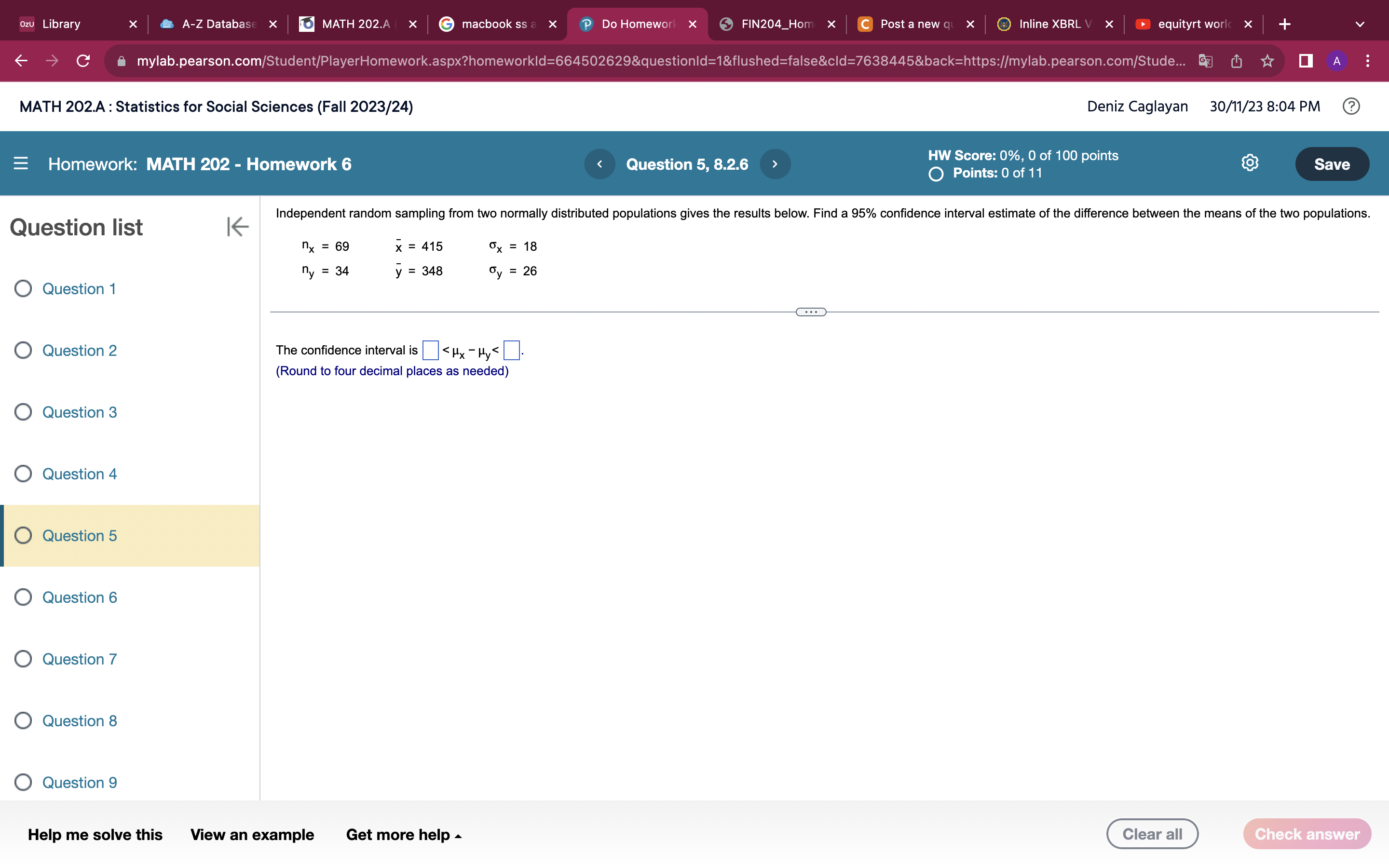
Task: Click the lower bound answer box
Action: tap(430, 350)
